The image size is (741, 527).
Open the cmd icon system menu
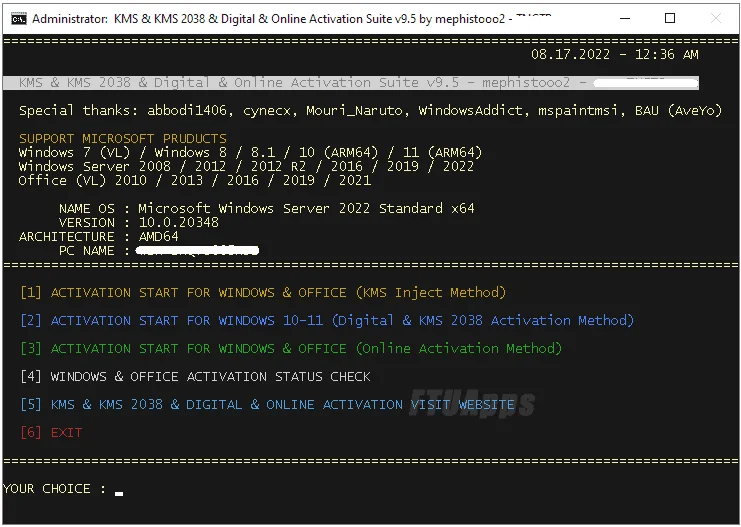(x=19, y=19)
